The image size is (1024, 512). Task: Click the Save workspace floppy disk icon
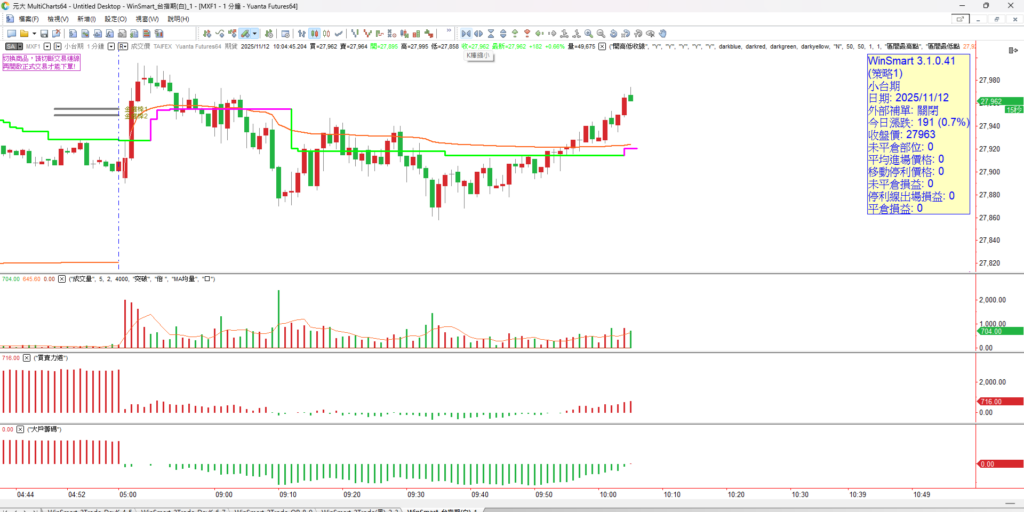[x=45, y=33]
